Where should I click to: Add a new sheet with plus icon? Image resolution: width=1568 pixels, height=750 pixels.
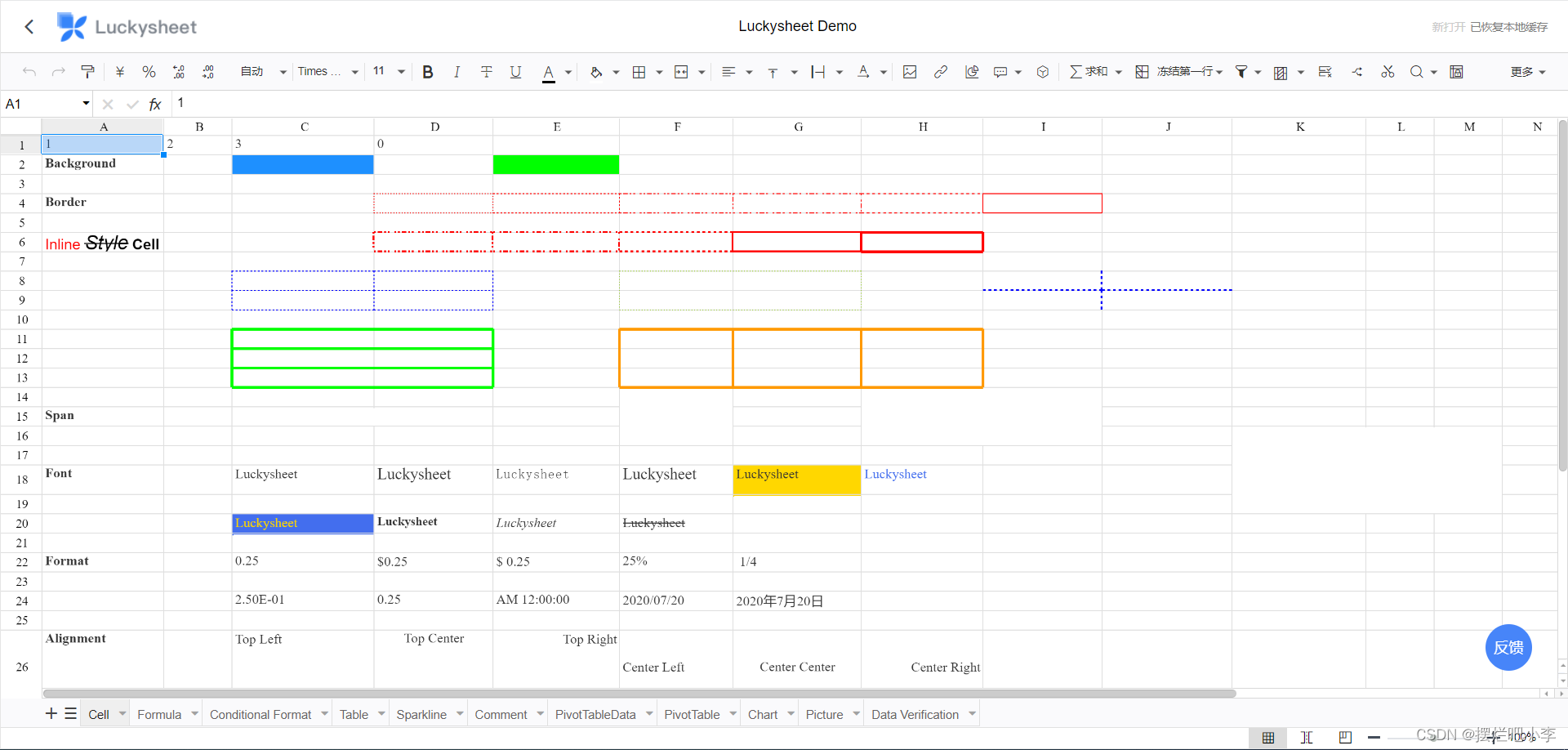[51, 713]
